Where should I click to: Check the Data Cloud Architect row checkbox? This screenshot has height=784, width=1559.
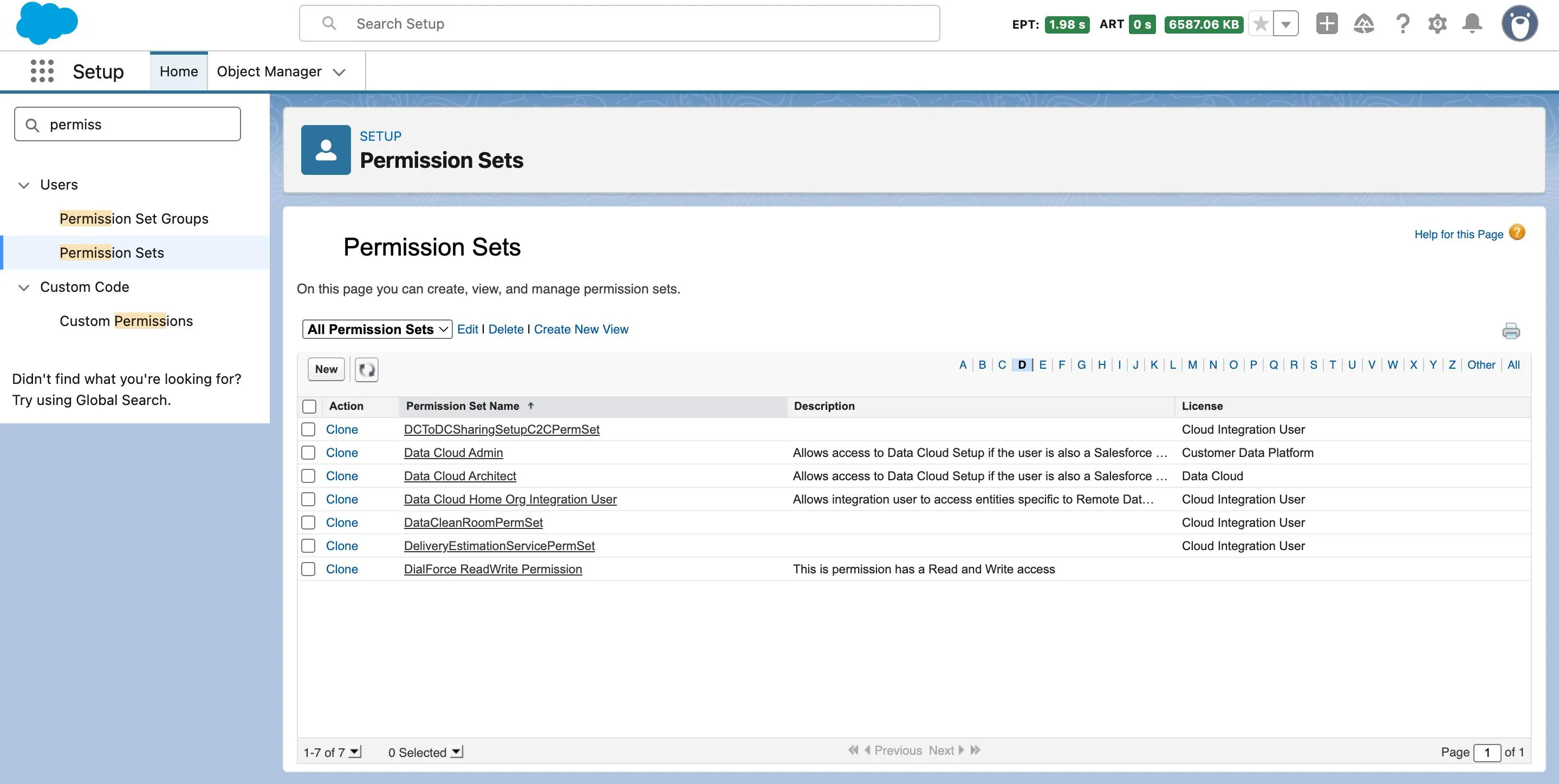[309, 476]
